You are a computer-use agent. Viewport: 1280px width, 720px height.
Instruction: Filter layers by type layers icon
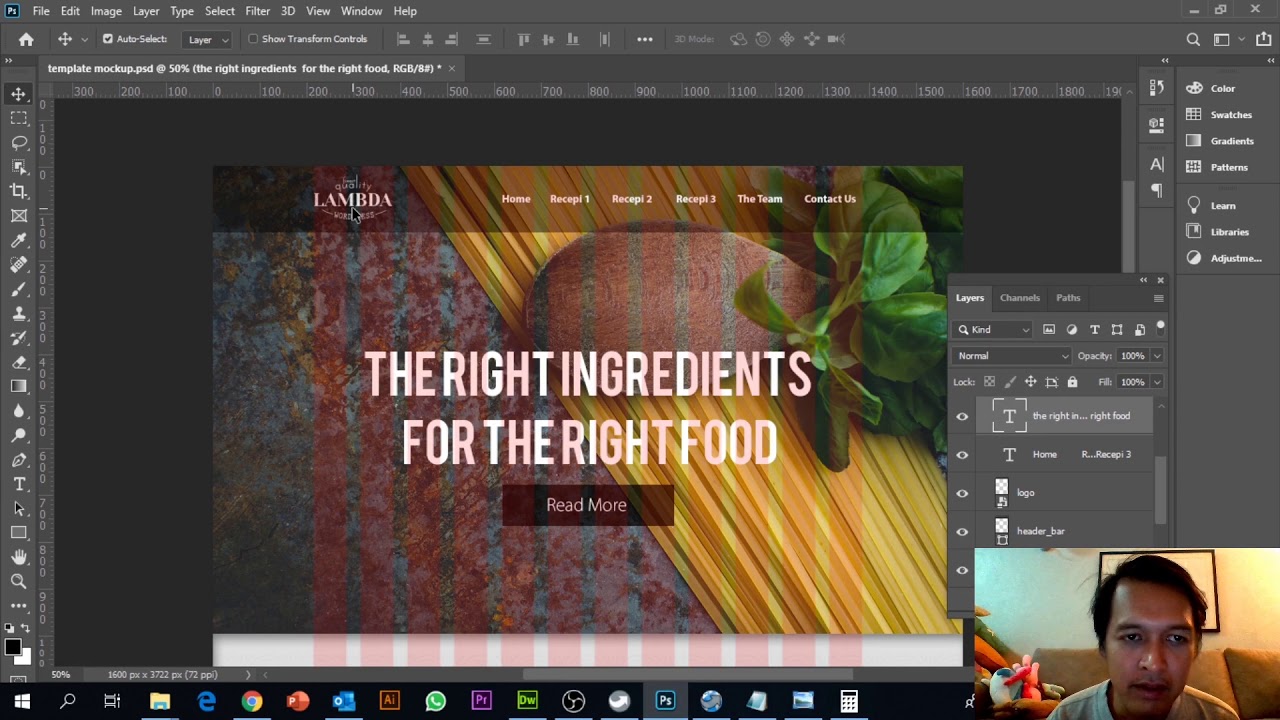click(x=1095, y=329)
